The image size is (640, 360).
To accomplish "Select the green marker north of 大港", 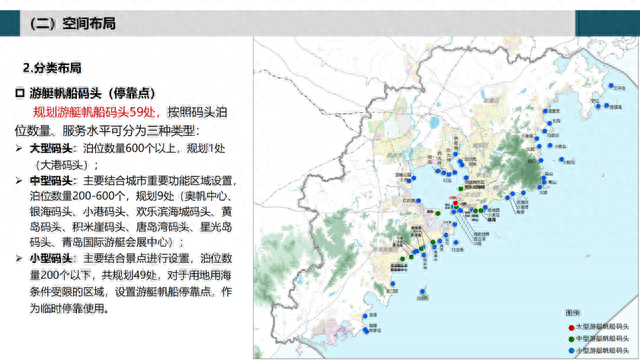I will click(x=461, y=189).
